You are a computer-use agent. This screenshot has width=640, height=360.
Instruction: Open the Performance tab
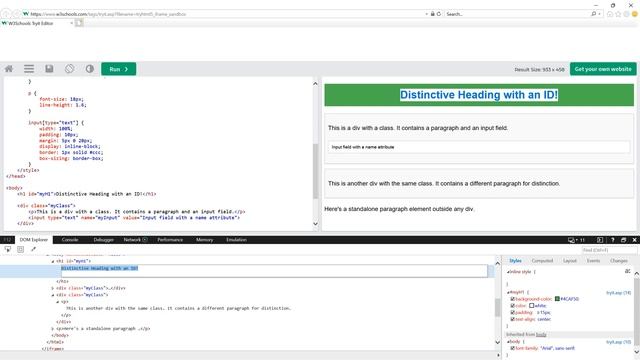point(170,240)
